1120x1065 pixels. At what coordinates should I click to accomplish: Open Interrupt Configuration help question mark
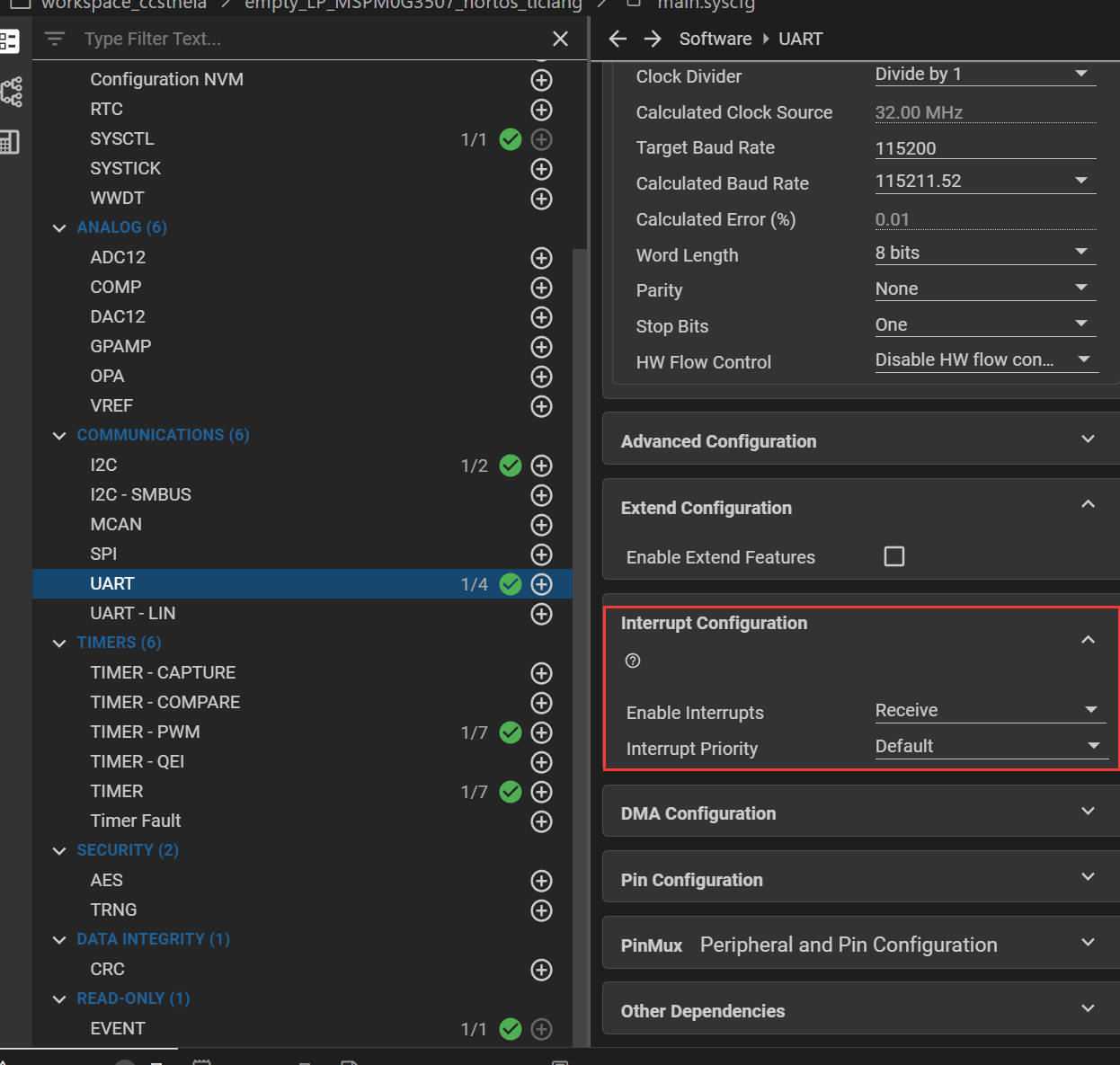pyautogui.click(x=633, y=661)
